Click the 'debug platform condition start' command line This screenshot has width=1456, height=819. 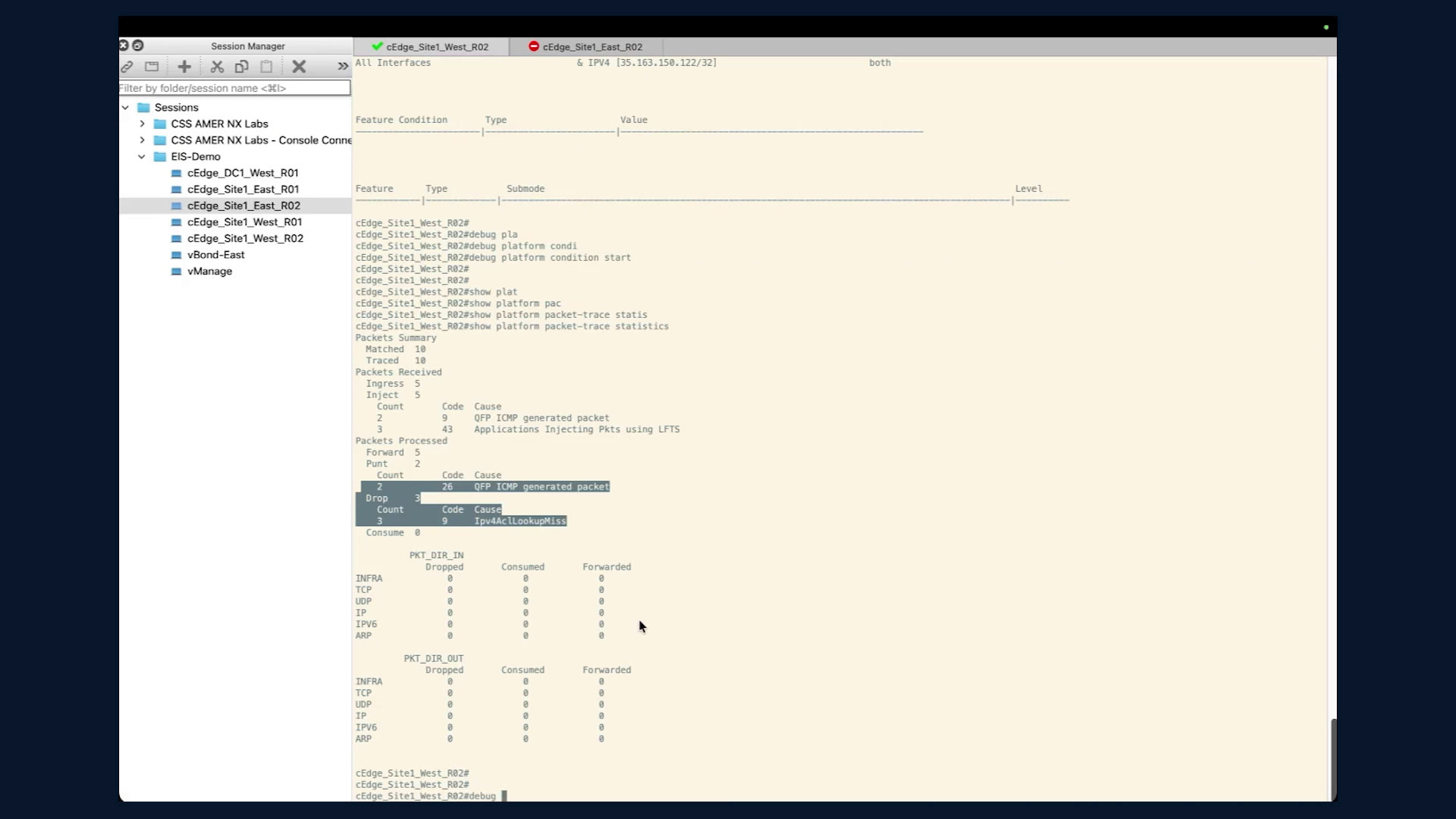tap(493, 258)
